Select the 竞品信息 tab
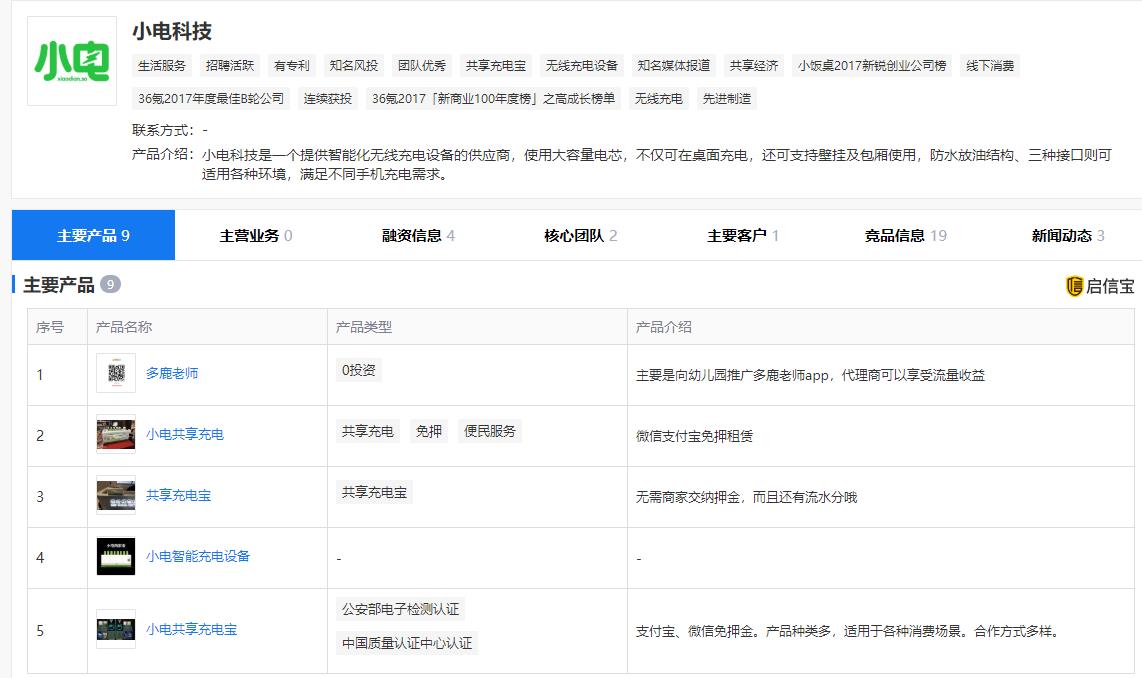This screenshot has width=1142, height=678. tap(905, 235)
